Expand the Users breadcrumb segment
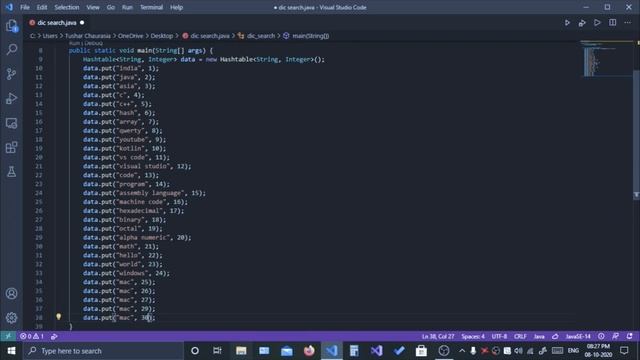 pos(50,36)
